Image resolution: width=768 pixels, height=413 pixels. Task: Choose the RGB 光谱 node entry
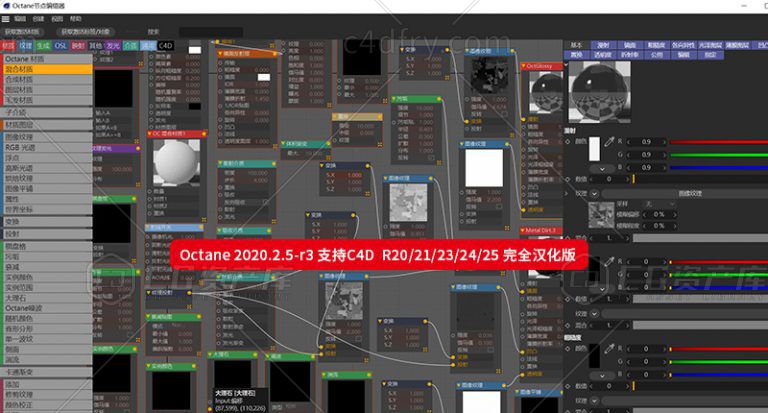click(47, 147)
